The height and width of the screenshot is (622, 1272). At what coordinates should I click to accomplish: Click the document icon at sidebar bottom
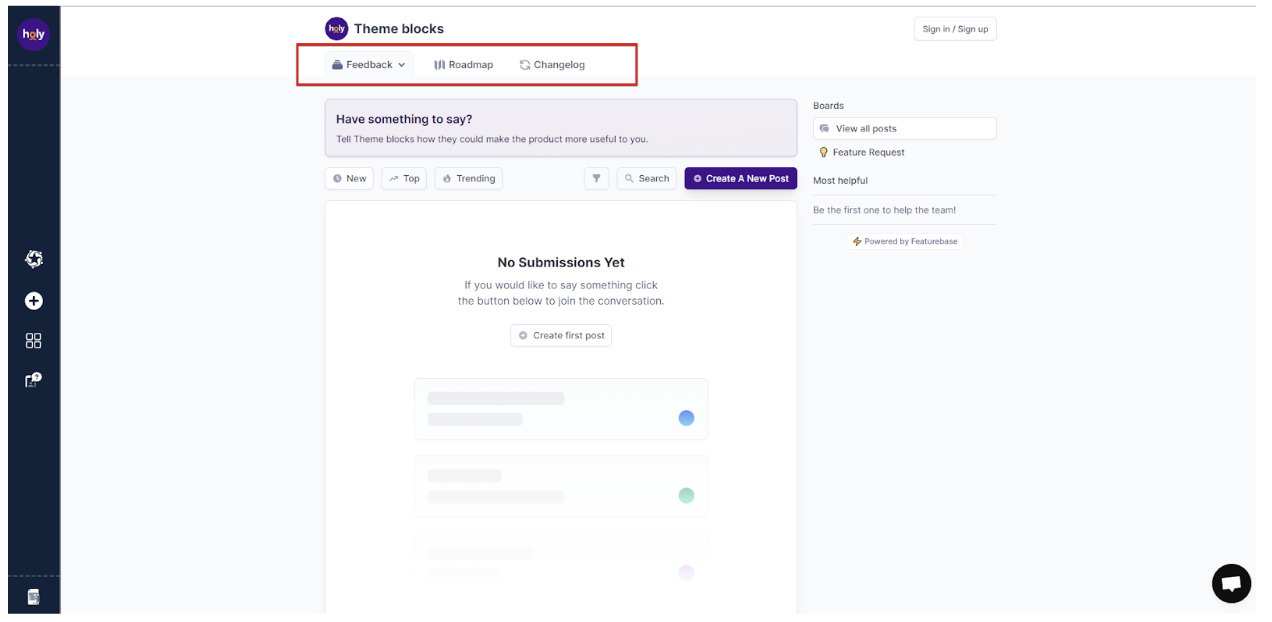34,597
